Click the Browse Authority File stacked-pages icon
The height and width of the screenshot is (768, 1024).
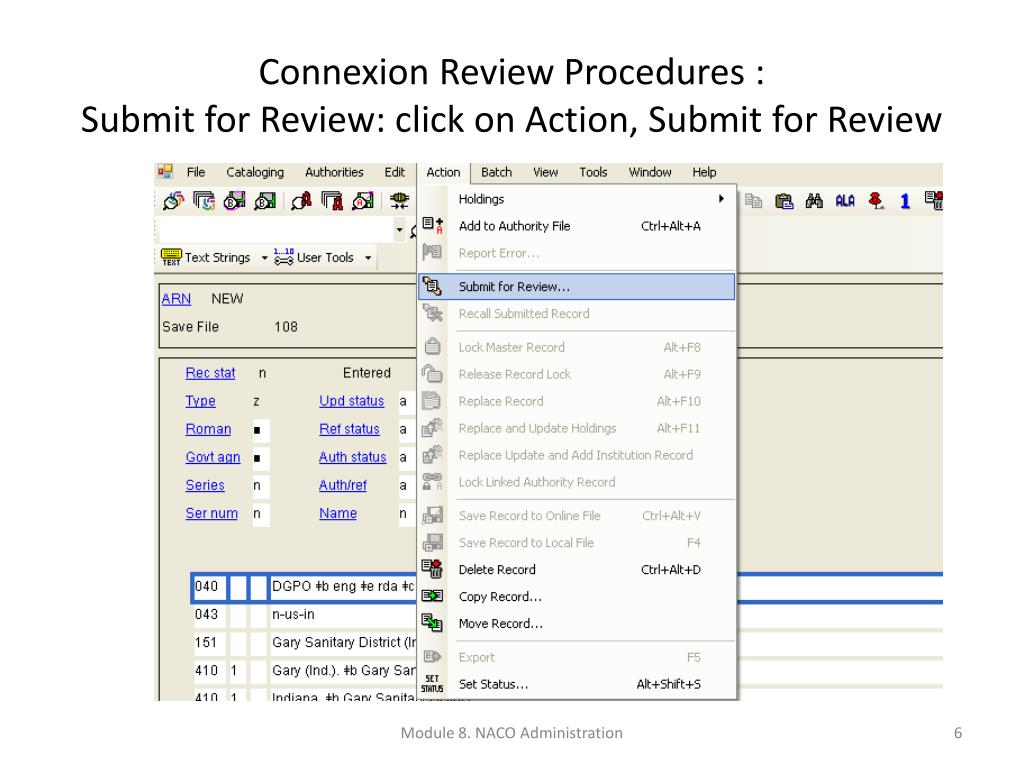[332, 201]
